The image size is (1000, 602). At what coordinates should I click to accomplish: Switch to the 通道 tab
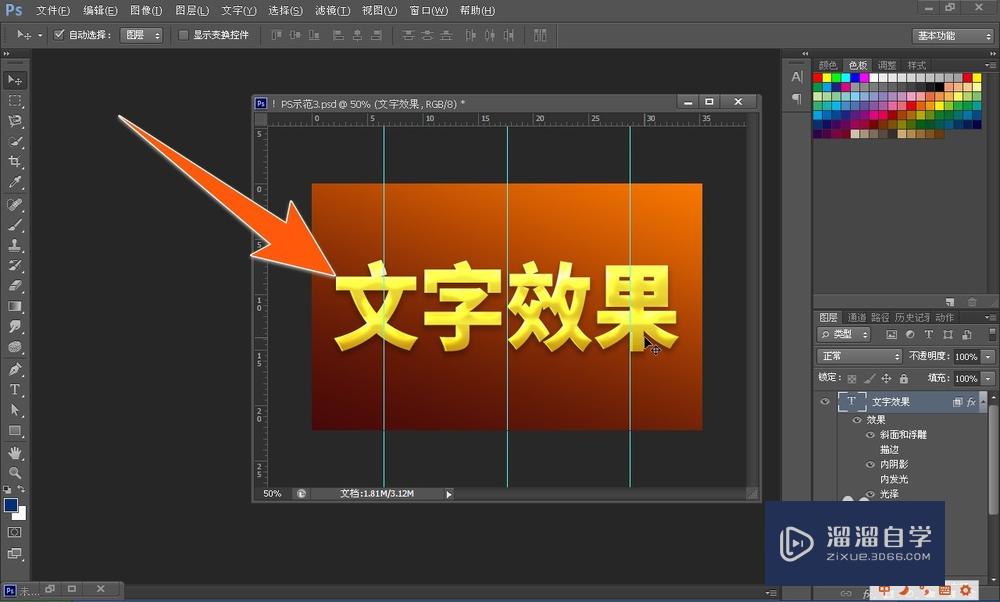point(858,316)
